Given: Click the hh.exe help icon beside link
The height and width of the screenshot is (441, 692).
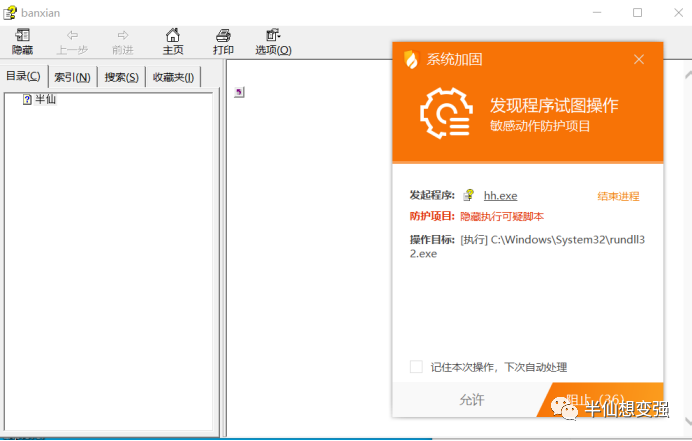Looking at the screenshot, I should (x=469, y=195).
